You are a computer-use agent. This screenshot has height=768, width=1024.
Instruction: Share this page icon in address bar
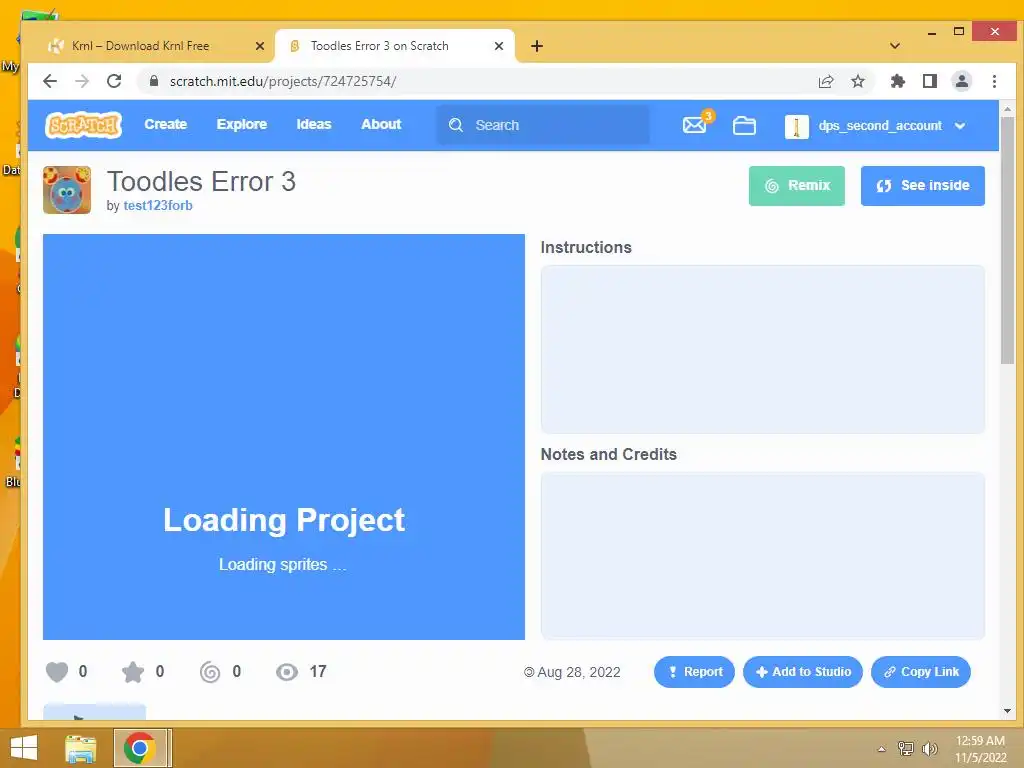click(826, 82)
